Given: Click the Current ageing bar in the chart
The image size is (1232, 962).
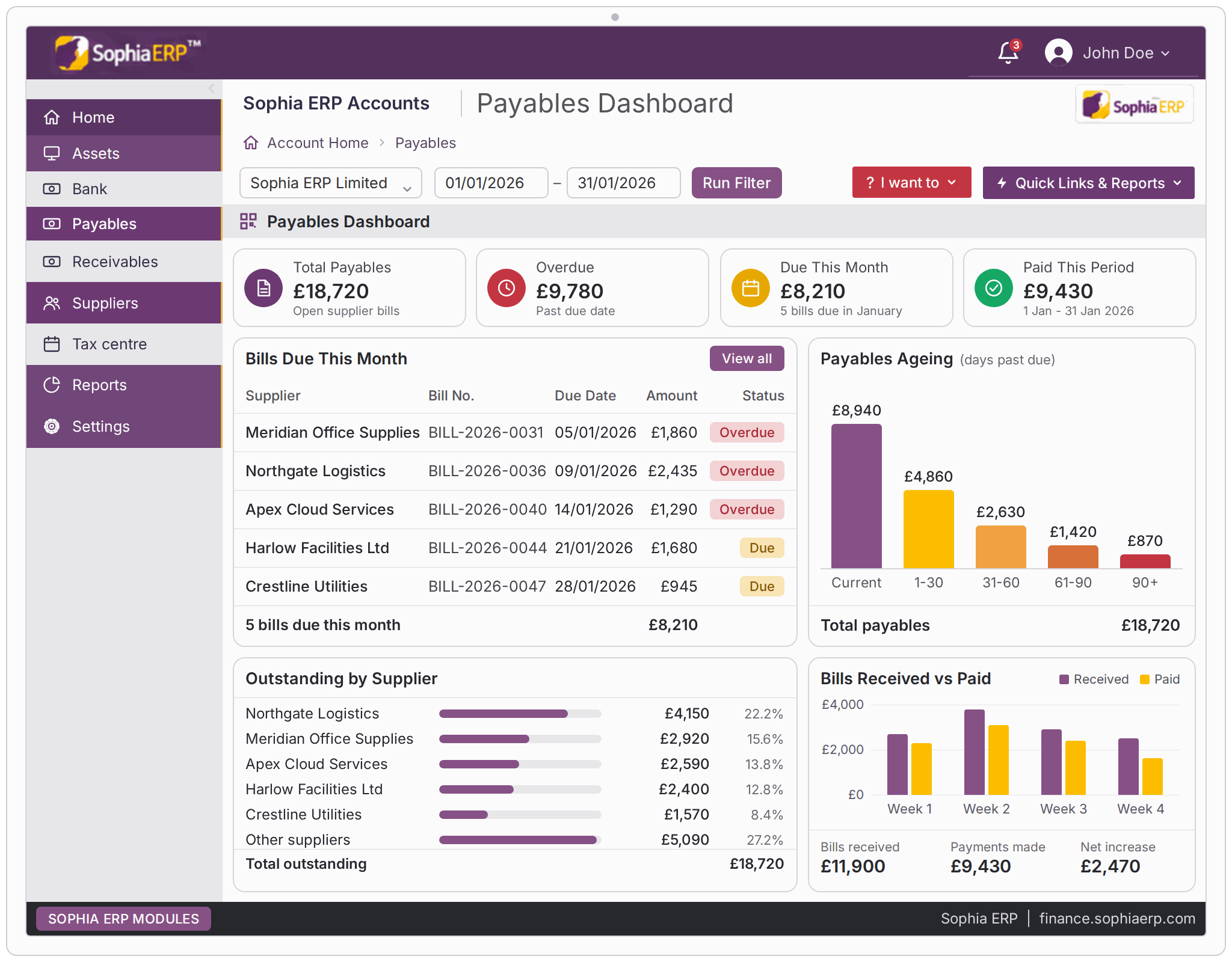Looking at the screenshot, I should coord(856,496).
